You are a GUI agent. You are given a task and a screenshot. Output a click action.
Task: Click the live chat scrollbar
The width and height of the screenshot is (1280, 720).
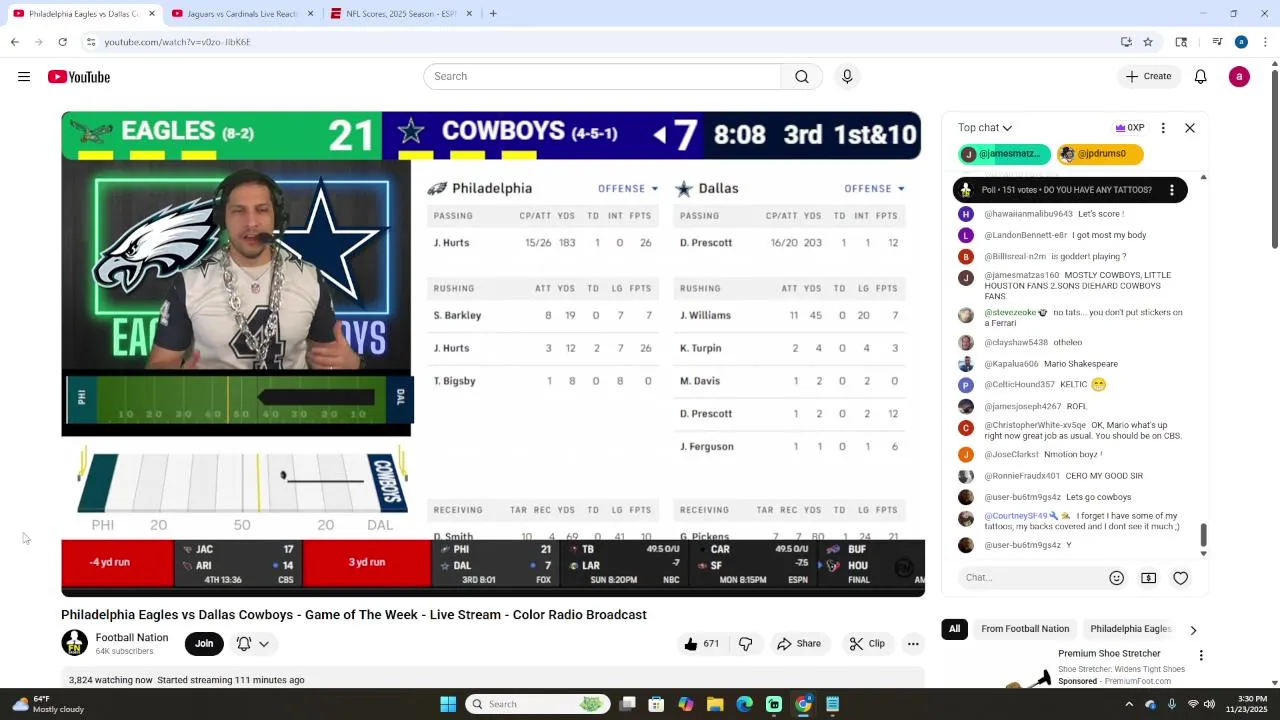click(1204, 535)
